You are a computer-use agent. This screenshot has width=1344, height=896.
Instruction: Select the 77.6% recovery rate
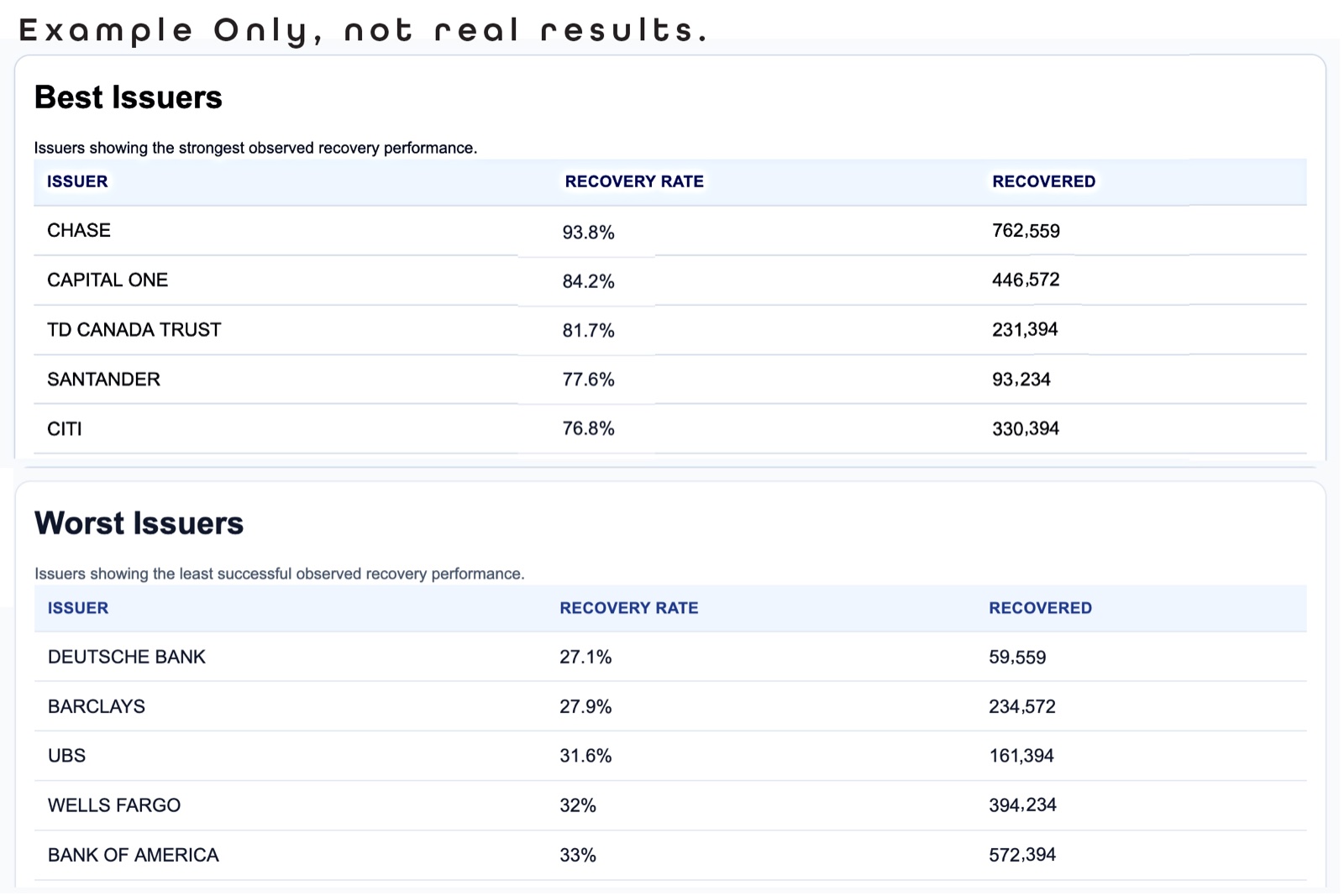coord(589,380)
